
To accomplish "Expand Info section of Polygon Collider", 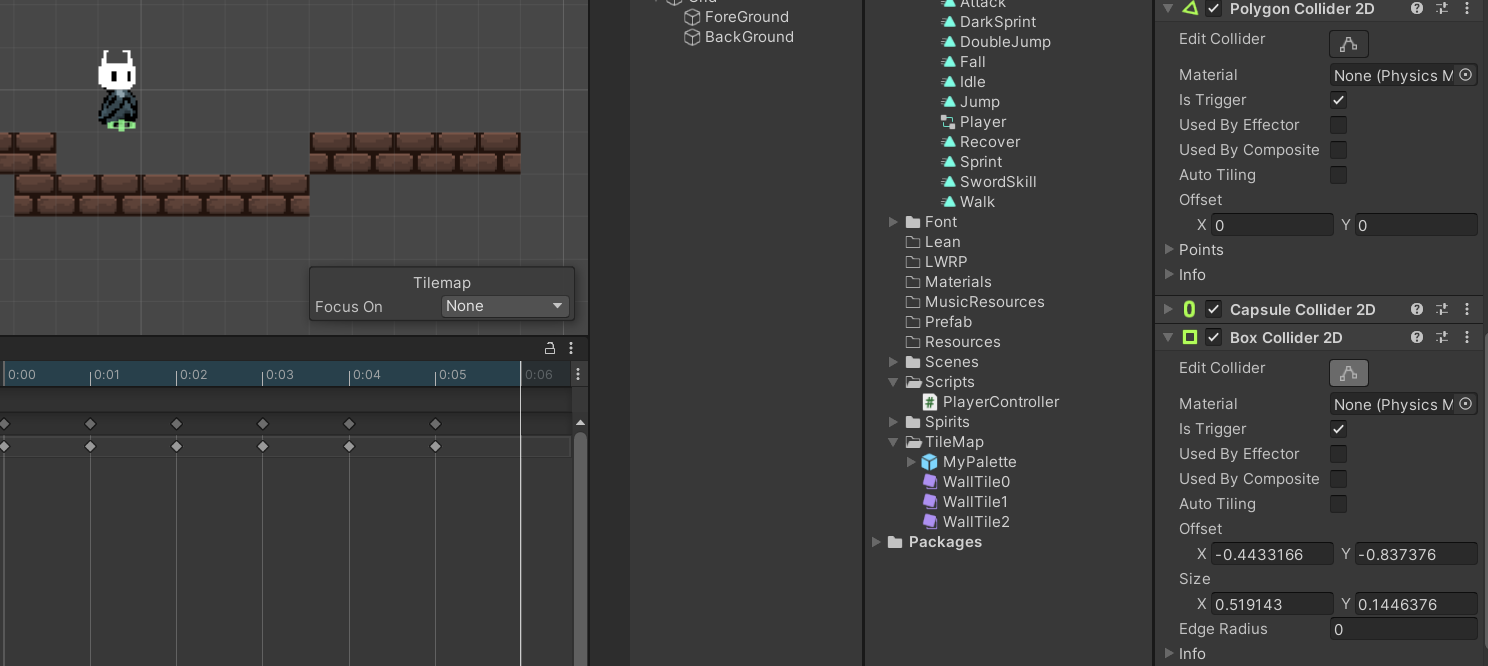I will click(1169, 274).
